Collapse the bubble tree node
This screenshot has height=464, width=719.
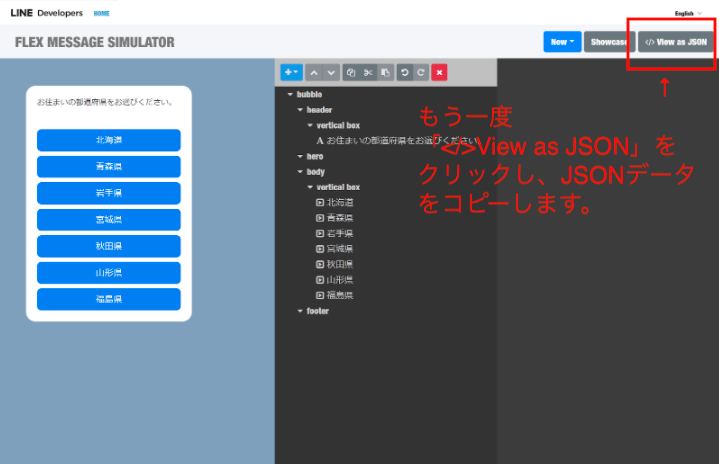[290, 94]
